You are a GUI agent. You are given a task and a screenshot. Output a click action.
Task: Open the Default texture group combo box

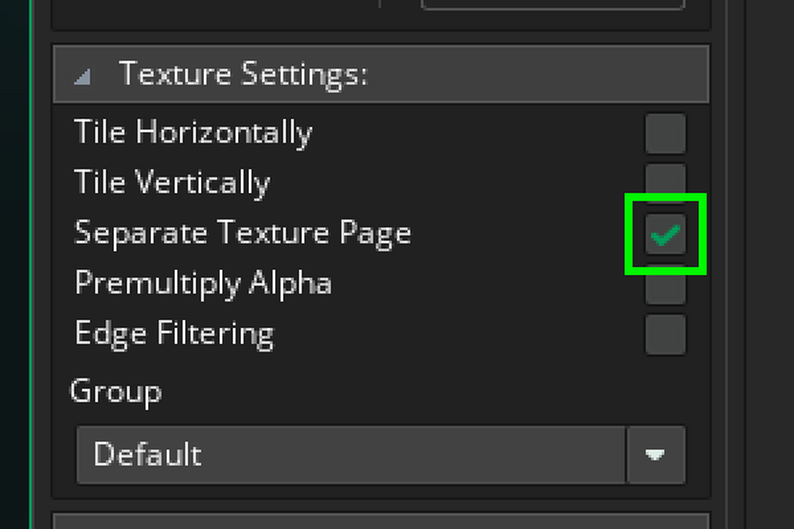(x=351, y=455)
